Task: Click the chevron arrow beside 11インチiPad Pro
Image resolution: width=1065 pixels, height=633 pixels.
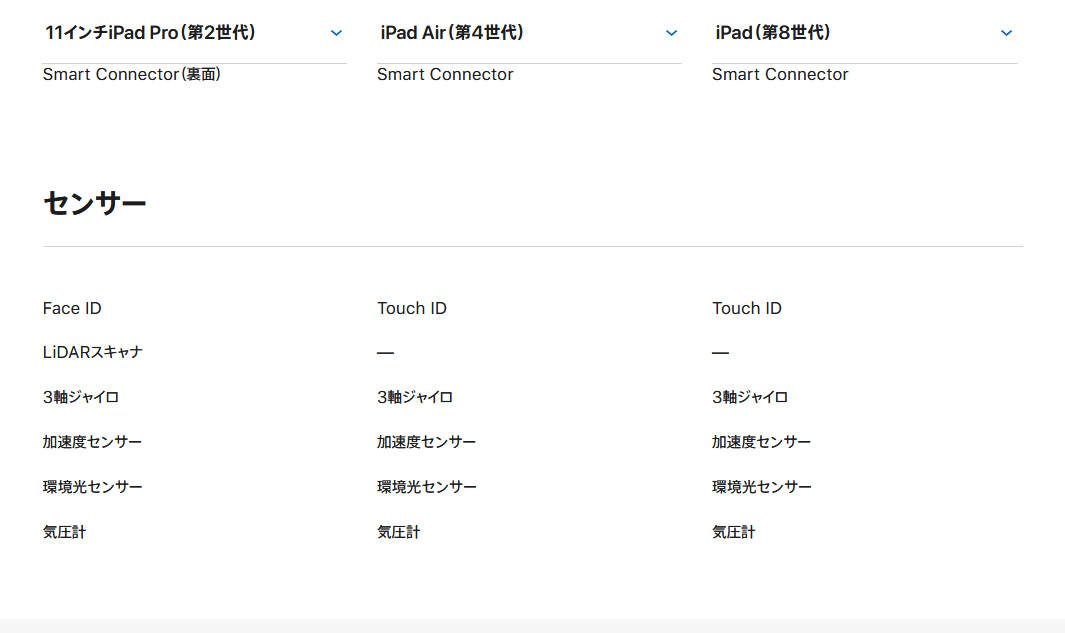Action: point(336,33)
